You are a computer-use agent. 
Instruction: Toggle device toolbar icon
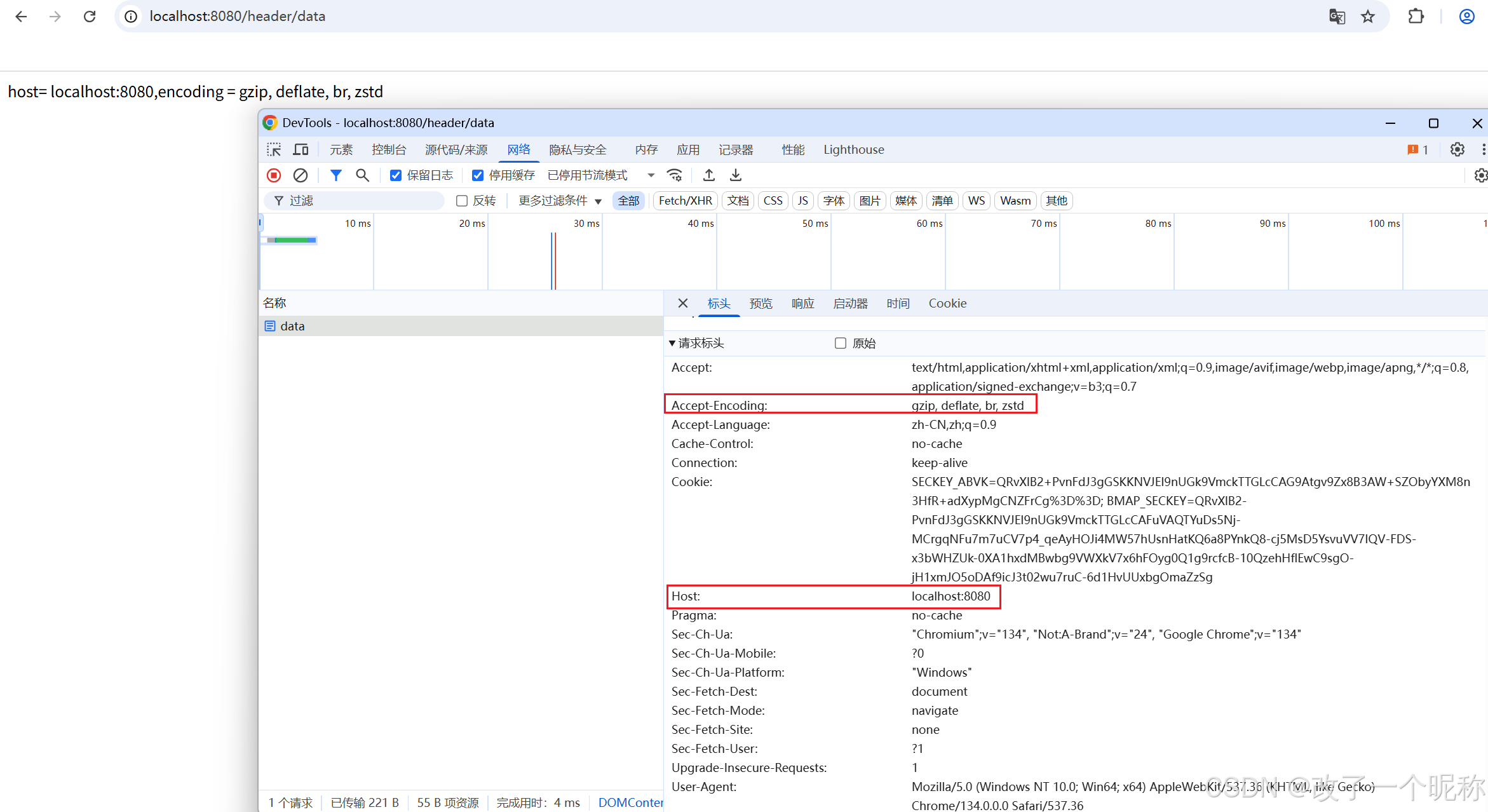pos(301,149)
